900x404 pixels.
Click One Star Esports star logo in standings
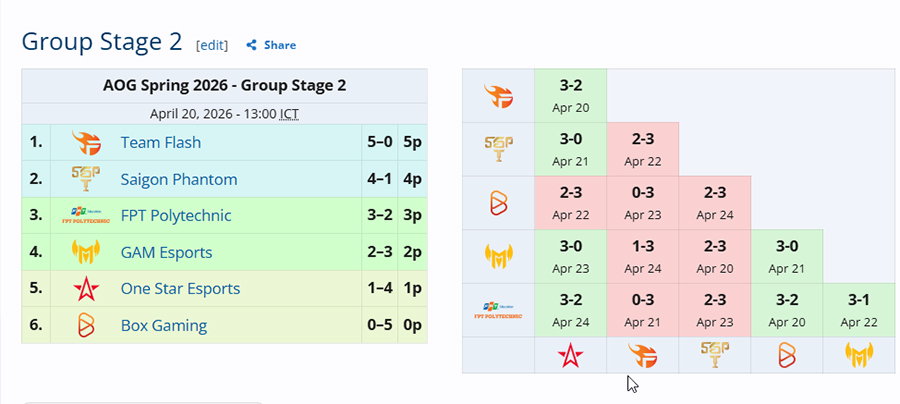(x=86, y=289)
